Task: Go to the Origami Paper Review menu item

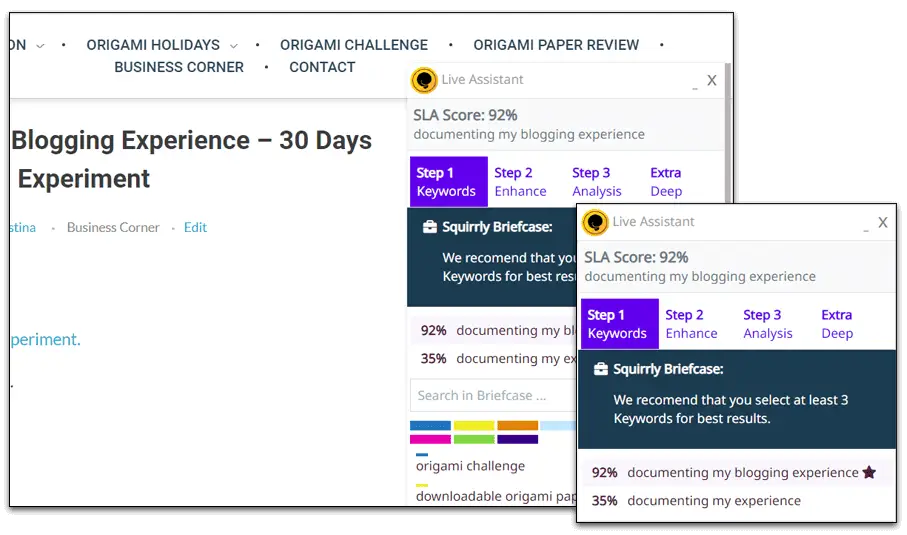Action: [x=556, y=45]
